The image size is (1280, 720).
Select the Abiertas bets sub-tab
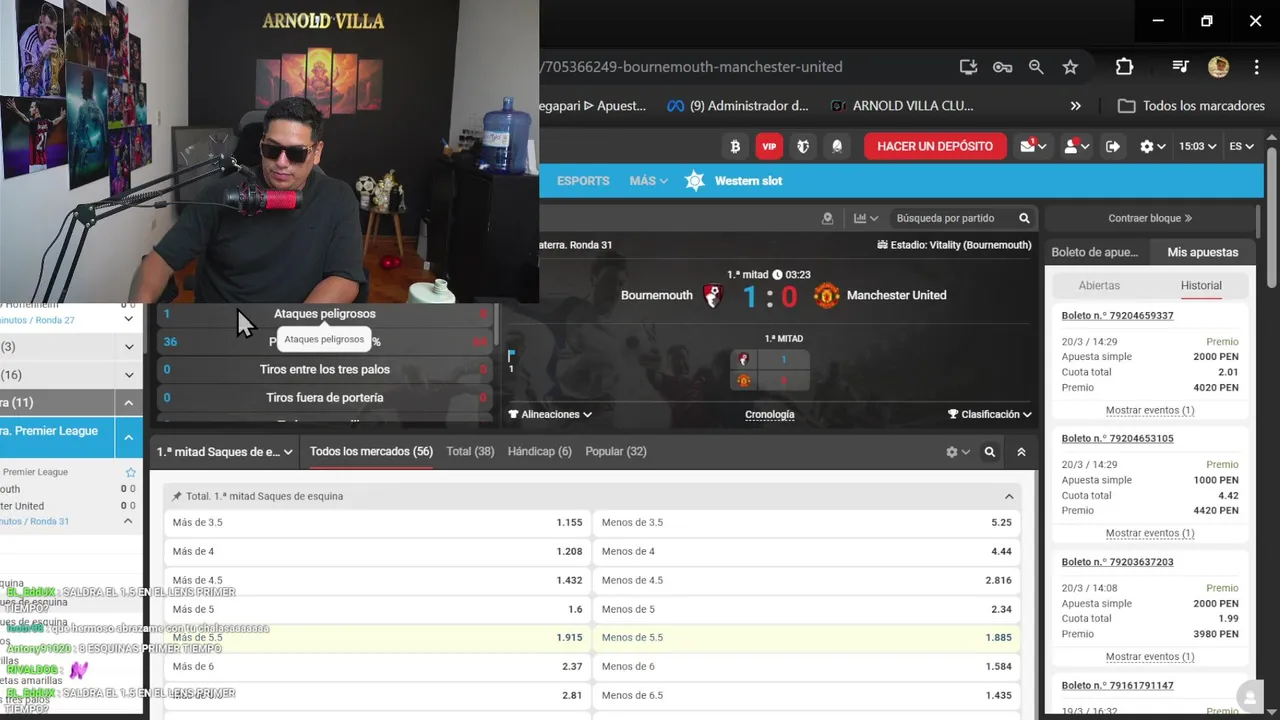coord(1099,285)
